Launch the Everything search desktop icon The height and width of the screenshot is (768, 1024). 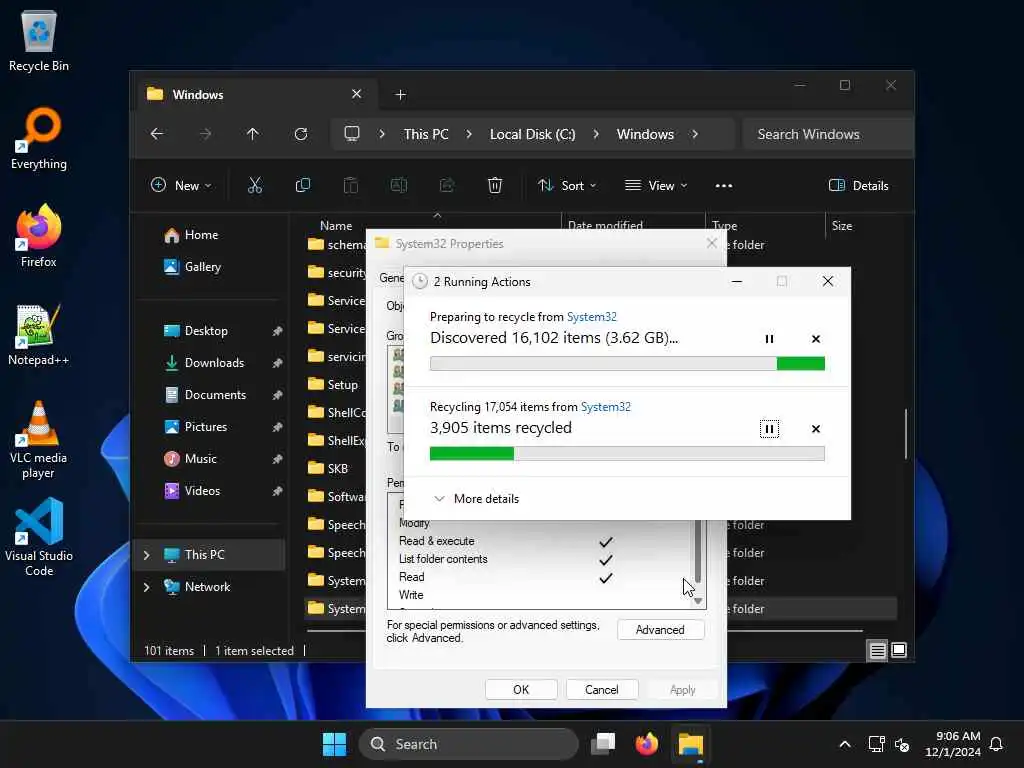pyautogui.click(x=39, y=138)
